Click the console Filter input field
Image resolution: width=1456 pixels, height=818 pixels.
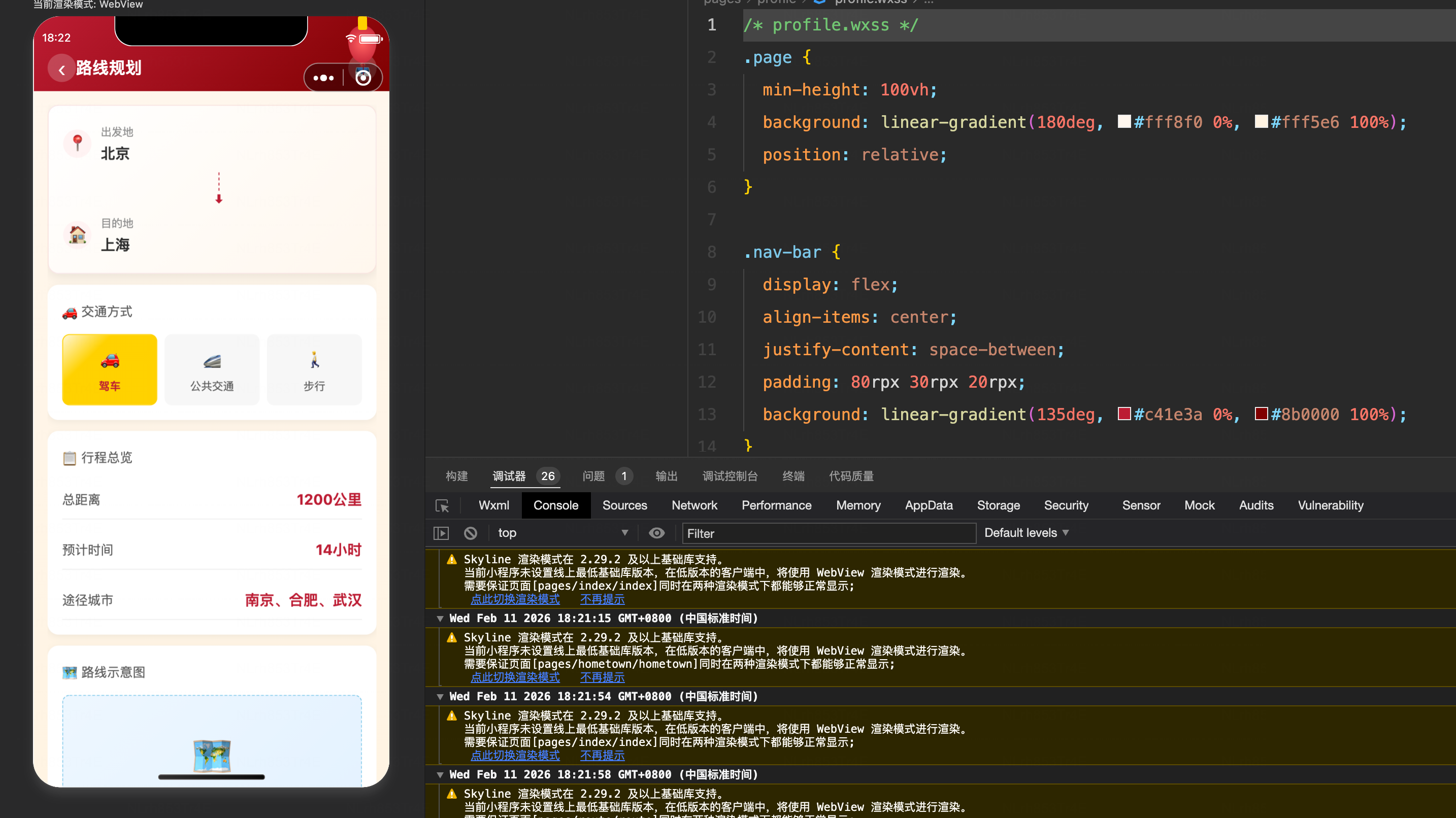[829, 533]
